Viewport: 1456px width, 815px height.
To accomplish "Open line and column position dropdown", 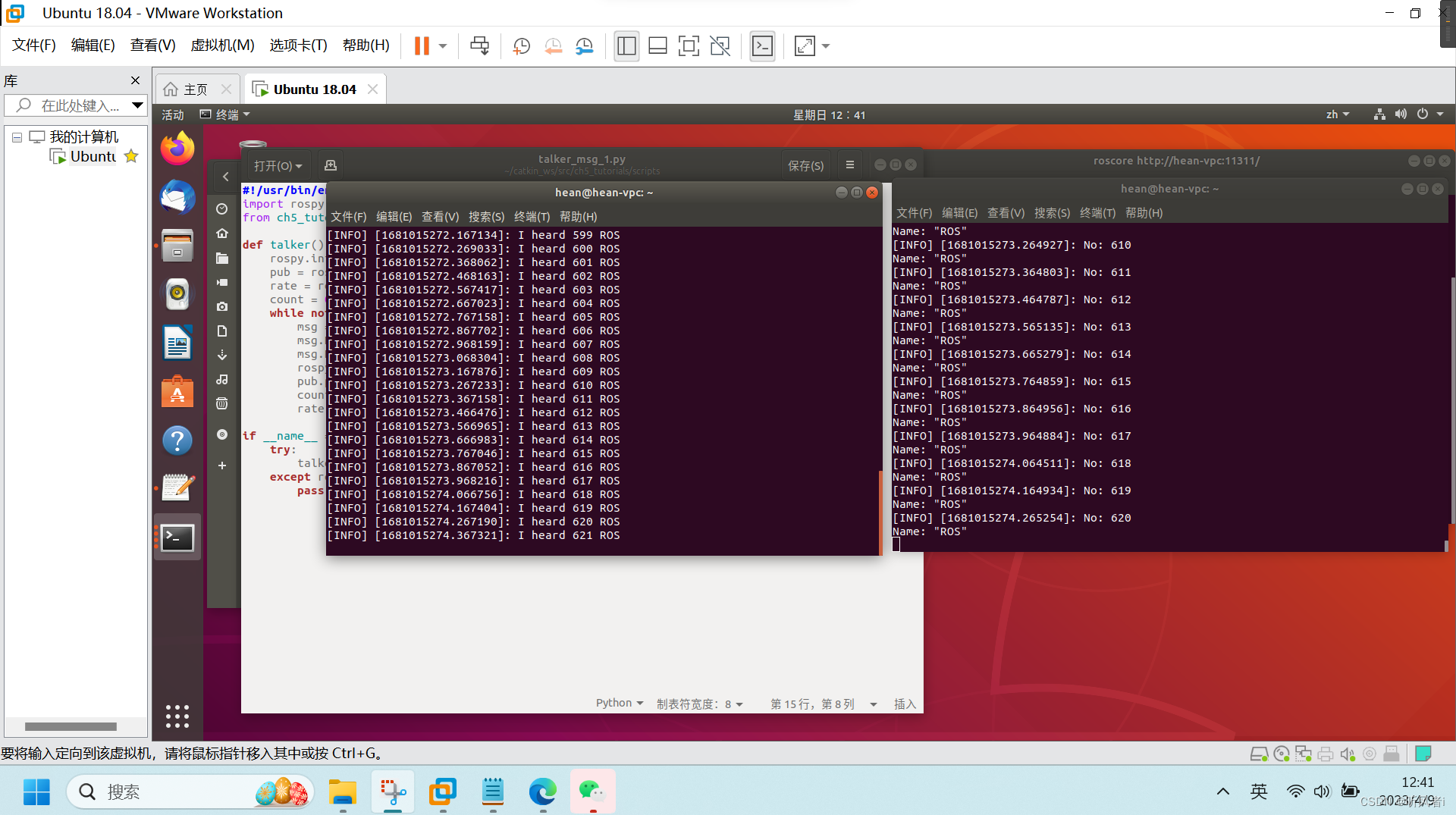I will pos(823,704).
